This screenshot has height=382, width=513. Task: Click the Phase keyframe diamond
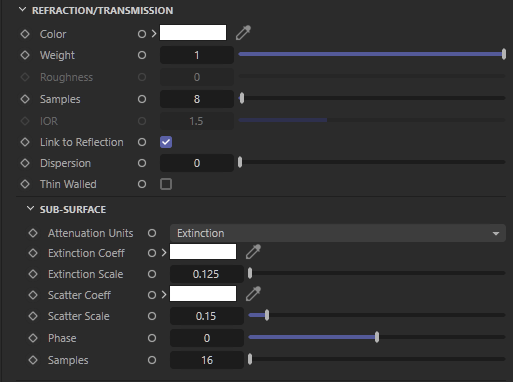33,338
